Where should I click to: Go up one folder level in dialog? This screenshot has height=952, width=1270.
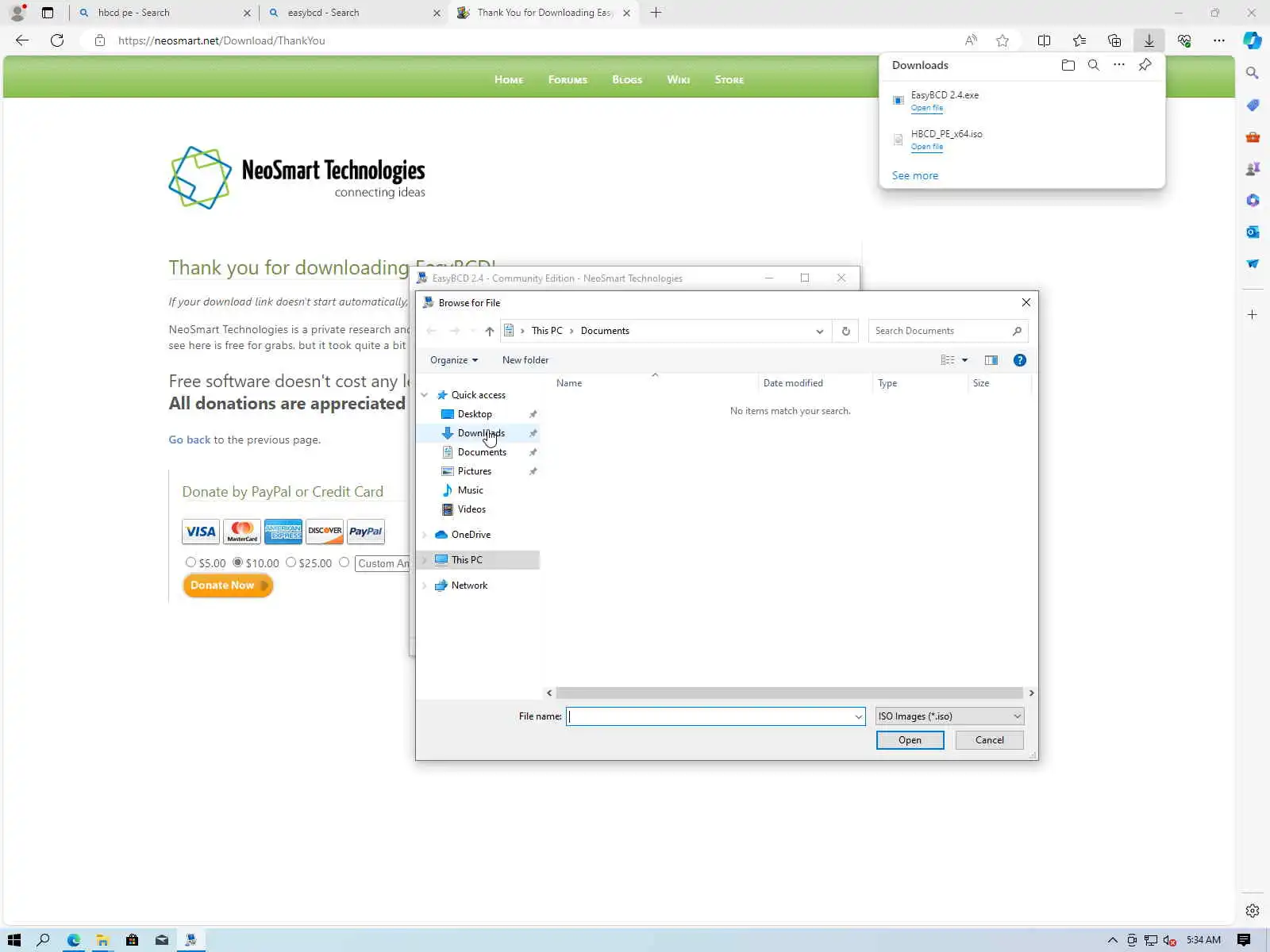(489, 331)
